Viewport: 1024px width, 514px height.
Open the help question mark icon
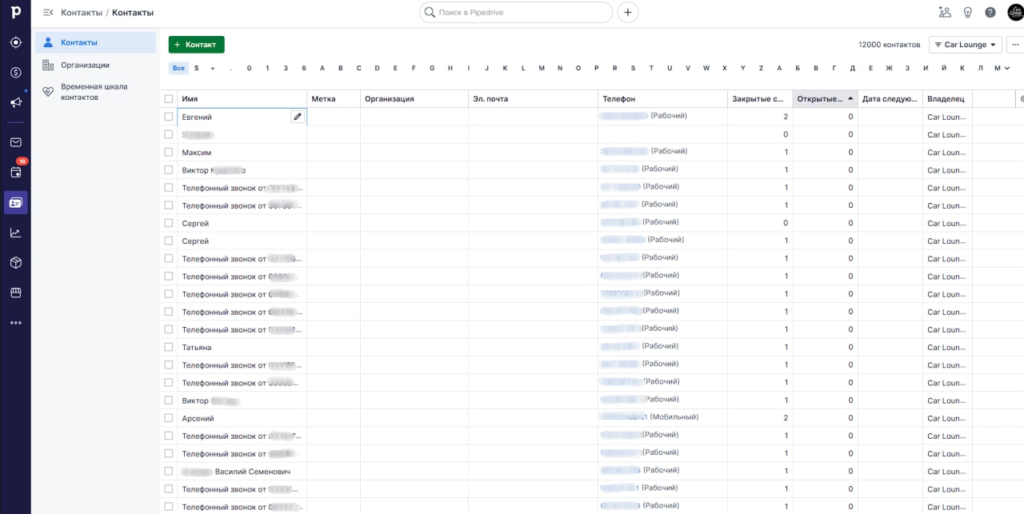(x=991, y=12)
